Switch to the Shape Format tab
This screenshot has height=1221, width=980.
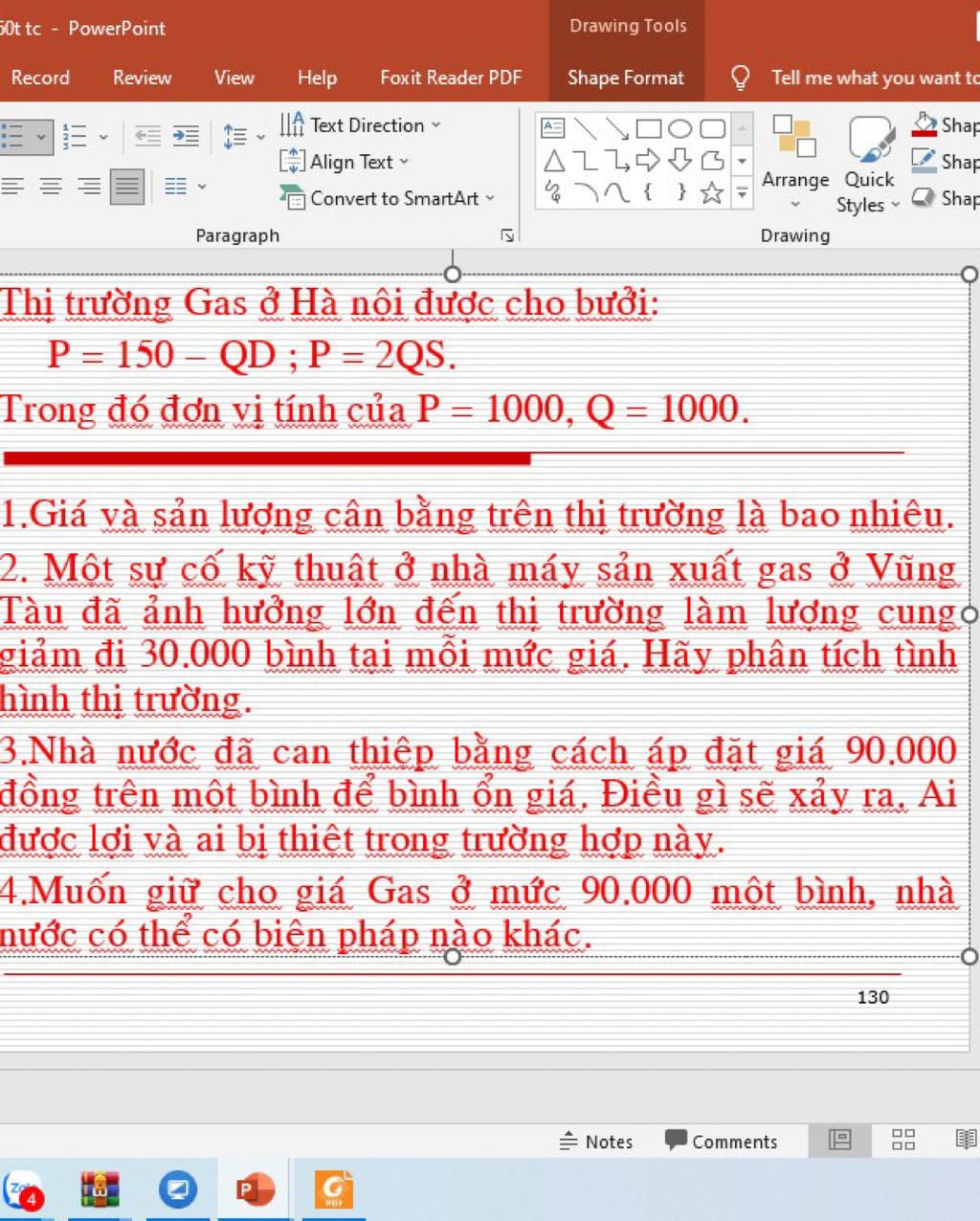click(x=625, y=78)
